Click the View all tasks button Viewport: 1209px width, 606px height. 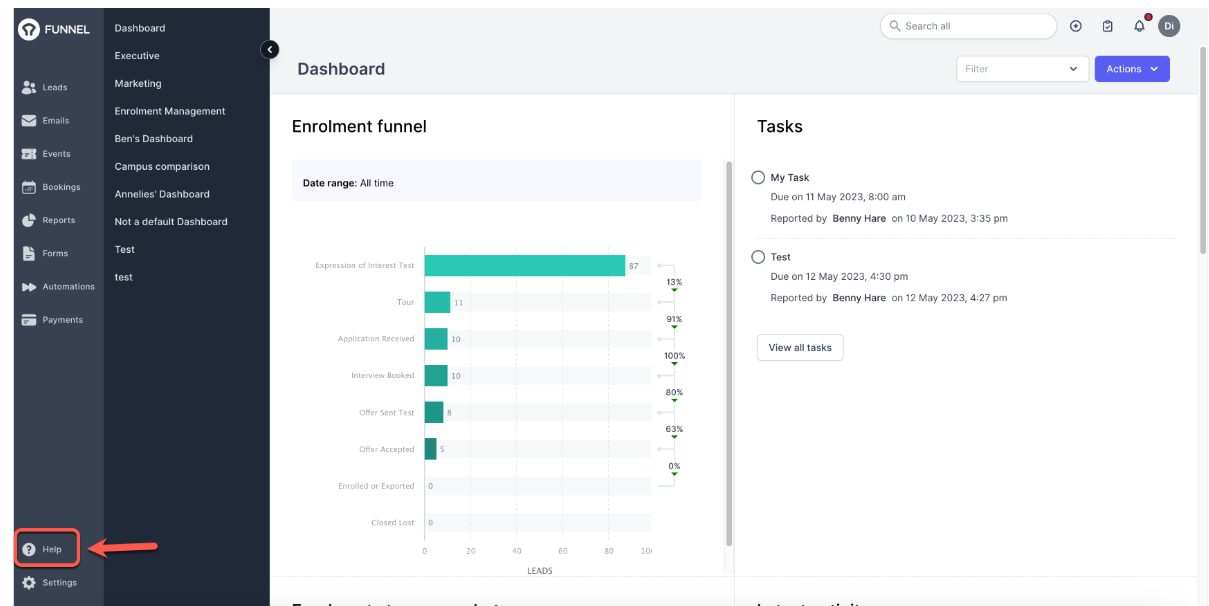pyautogui.click(x=800, y=347)
